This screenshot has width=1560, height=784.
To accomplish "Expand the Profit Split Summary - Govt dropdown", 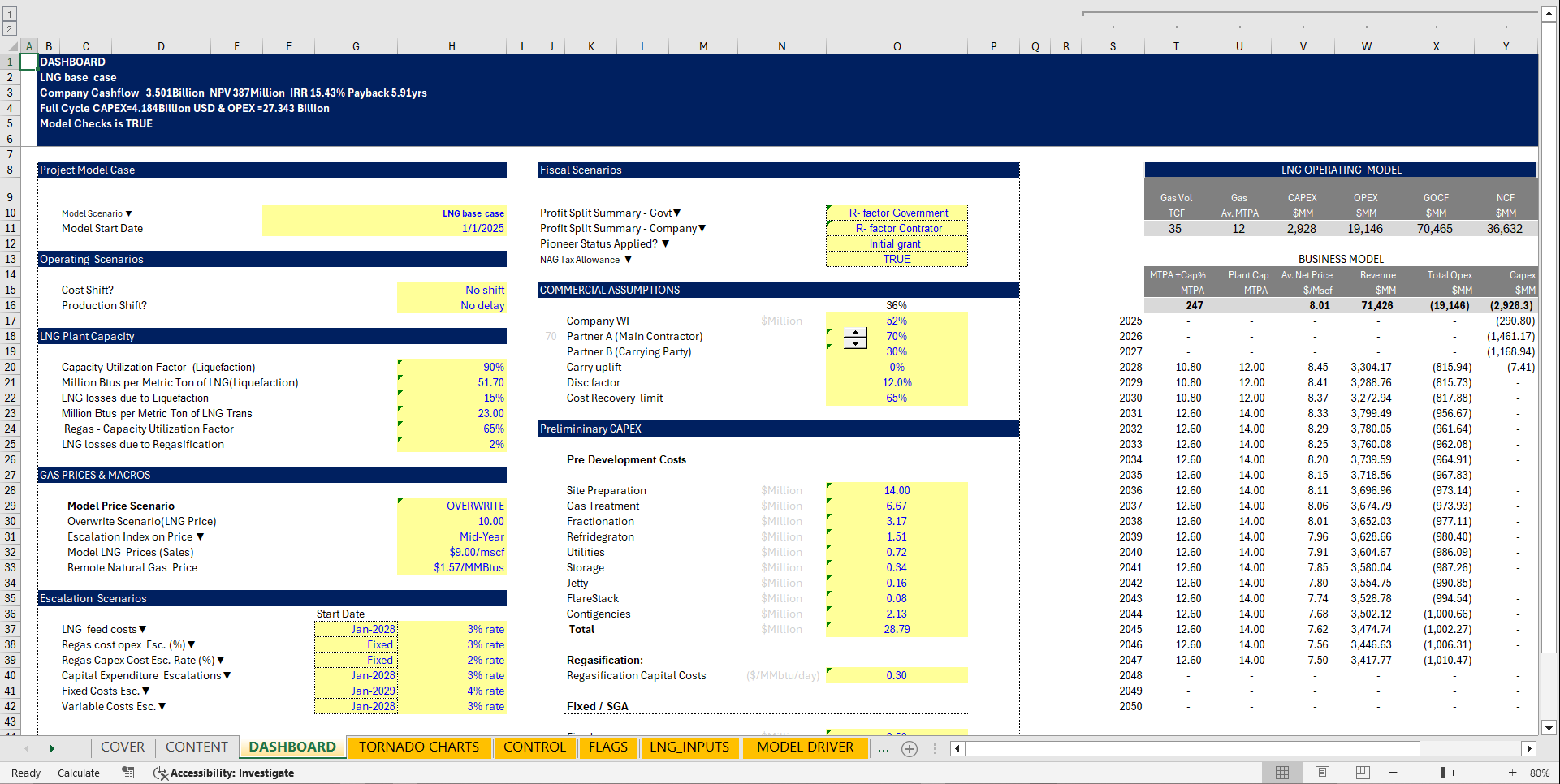I will [x=676, y=213].
